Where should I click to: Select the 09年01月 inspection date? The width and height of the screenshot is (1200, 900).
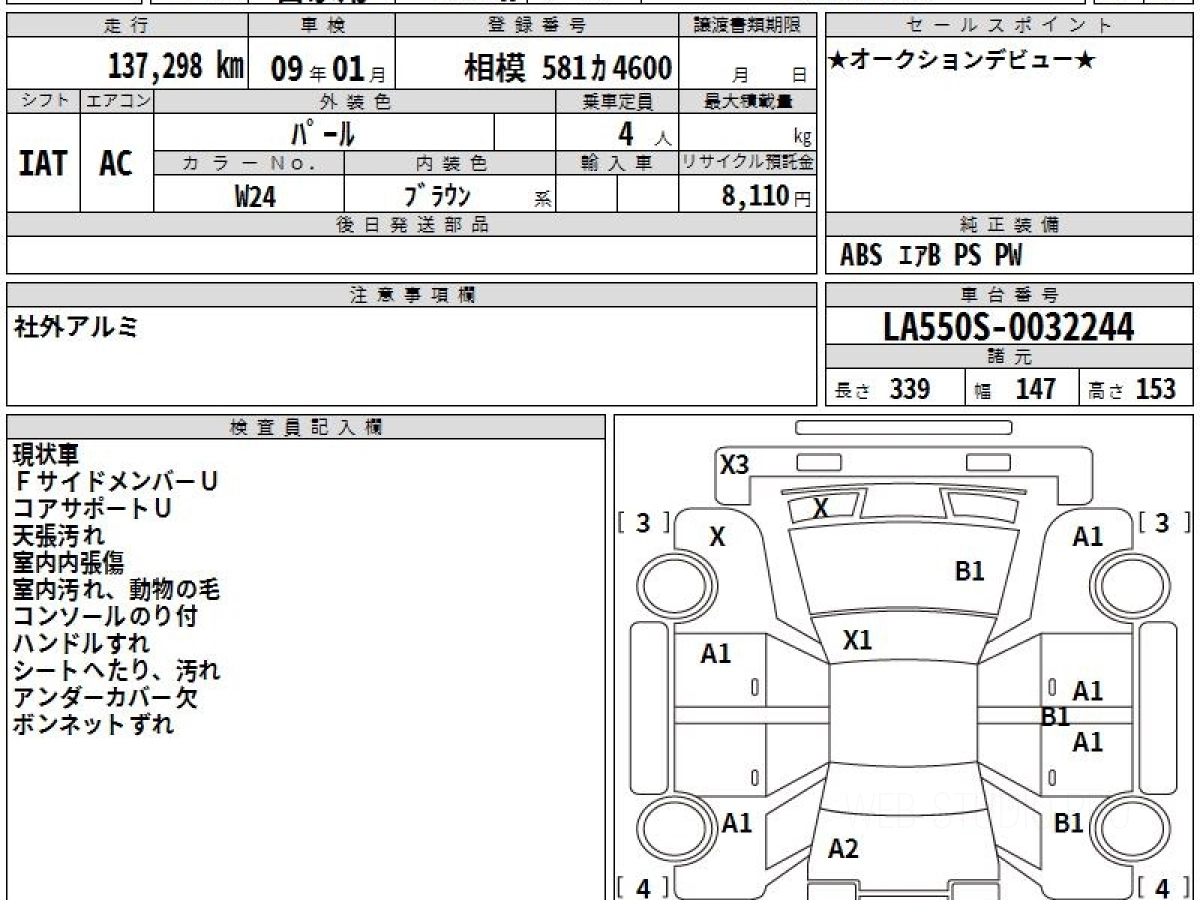(x=328, y=69)
